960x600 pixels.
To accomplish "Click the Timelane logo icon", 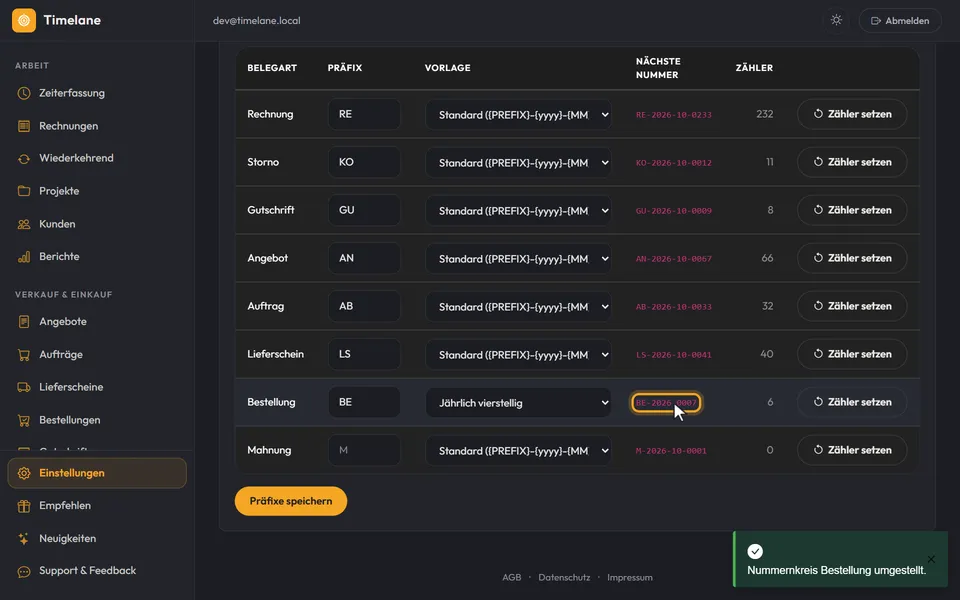I will (x=24, y=20).
